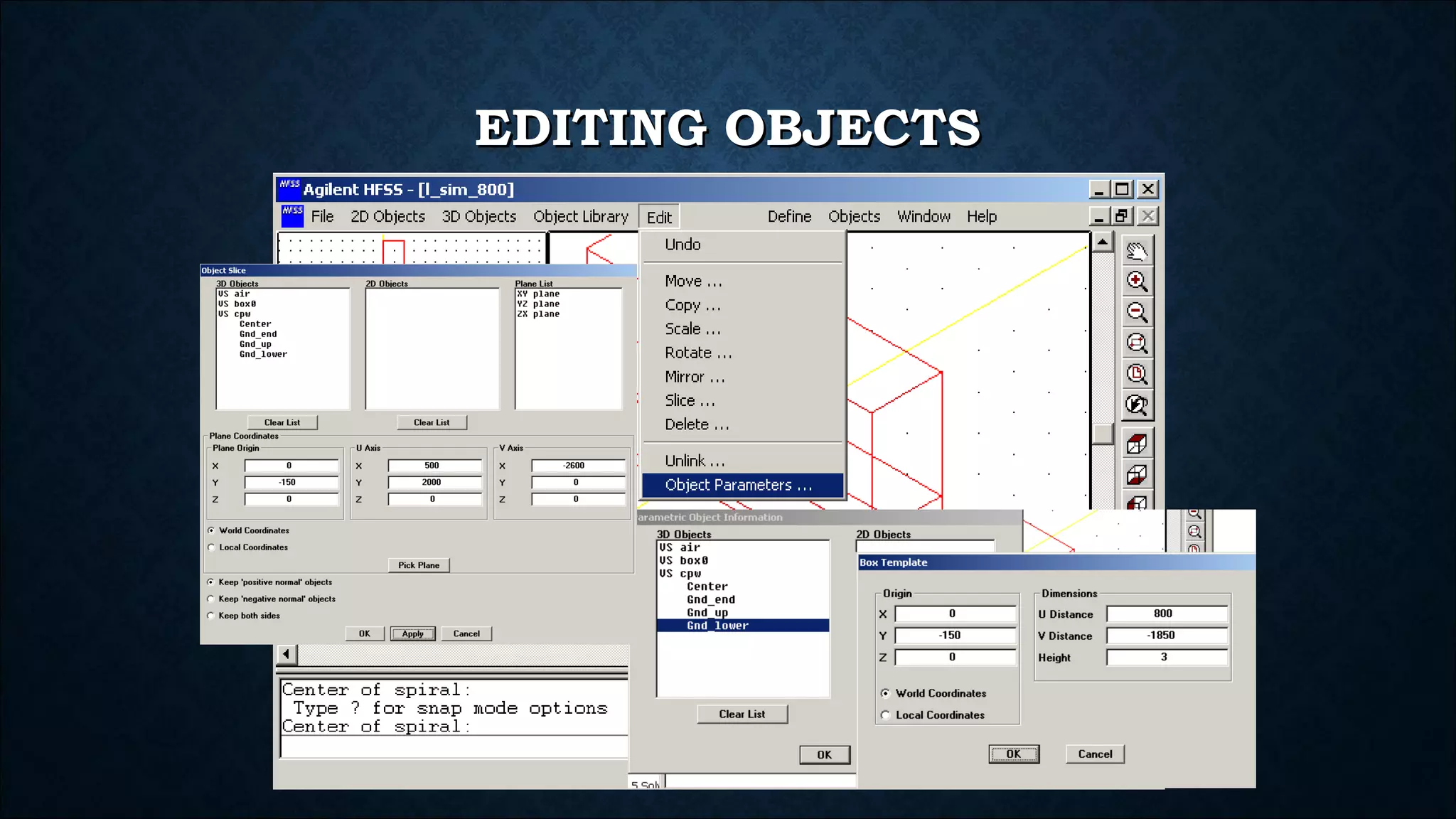Viewport: 1456px width, 819px height.
Task: Choose Mirror from Edit menu
Action: click(743, 377)
